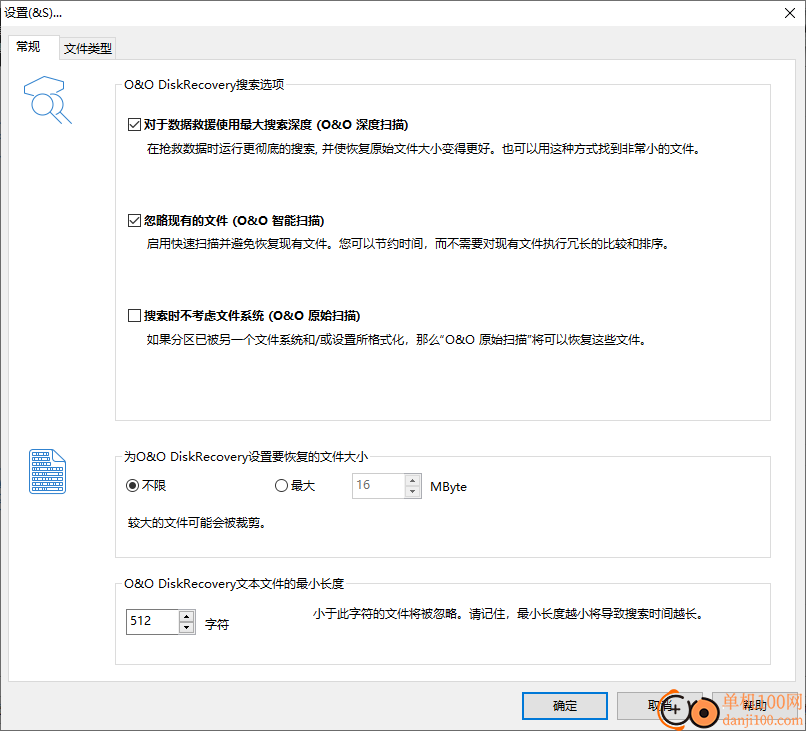Decrease 字符 length with down arrow
This screenshot has width=806, height=731.
click(x=187, y=628)
